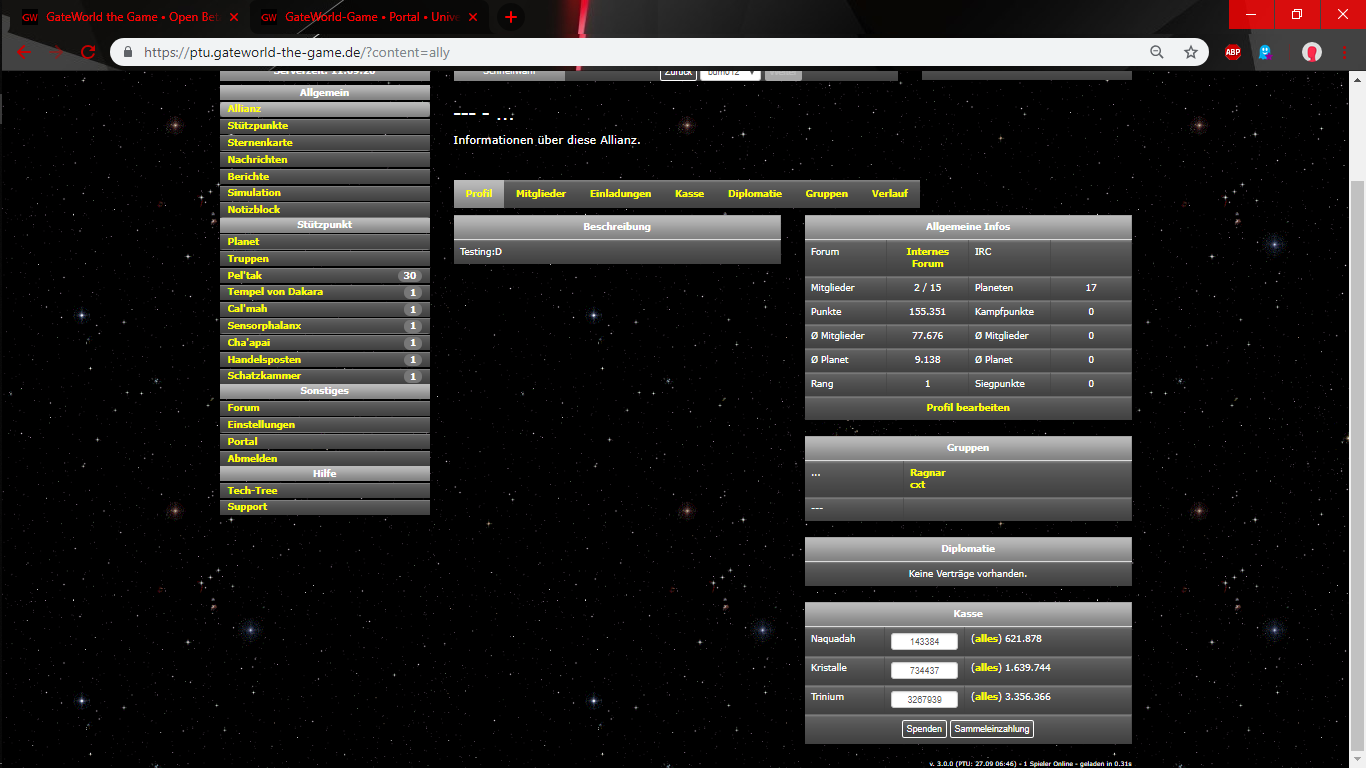Expand the planet selection dropdown at top

[730, 73]
